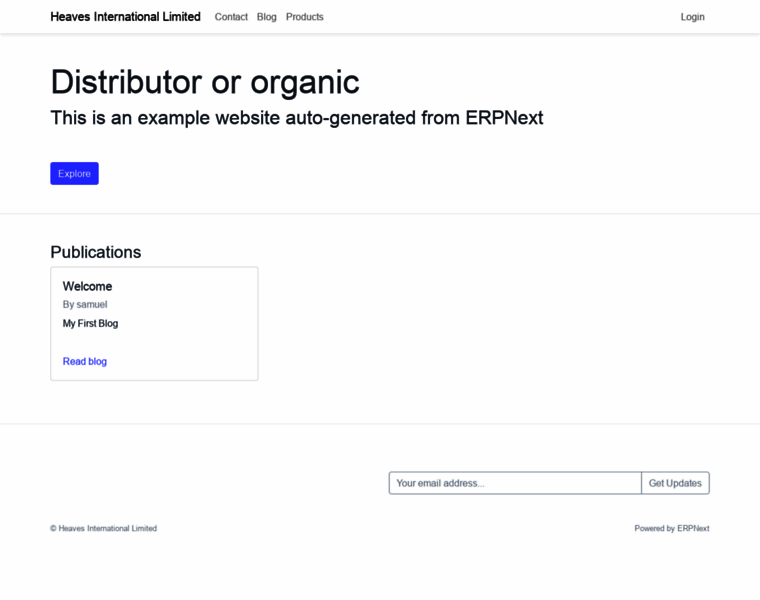Screen dimensions: 760x600
Task: Click the 'By samuel' author line
Action: tap(85, 304)
